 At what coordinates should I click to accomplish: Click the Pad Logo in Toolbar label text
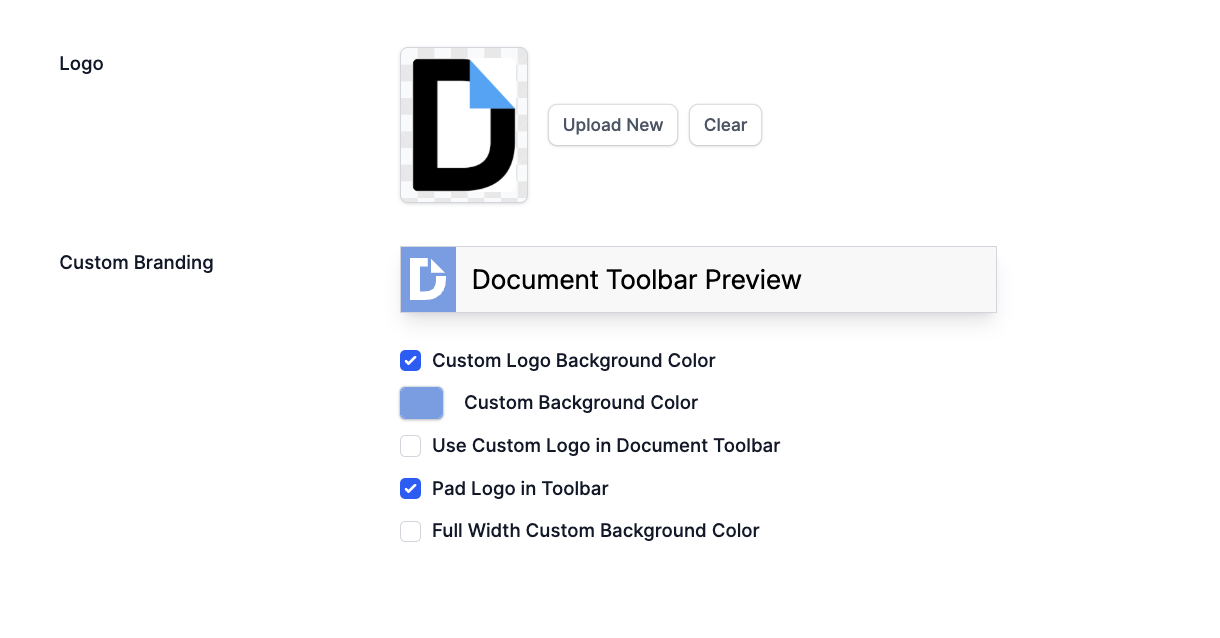coord(520,488)
